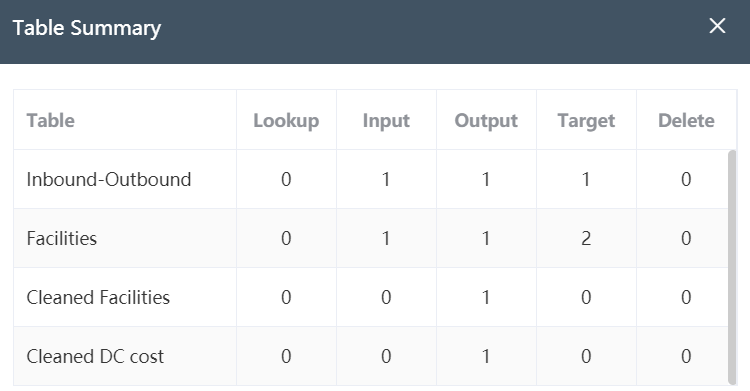Image resolution: width=750 pixels, height=391 pixels.
Task: Click the Table Summary title text
Action: pyautogui.click(x=87, y=28)
